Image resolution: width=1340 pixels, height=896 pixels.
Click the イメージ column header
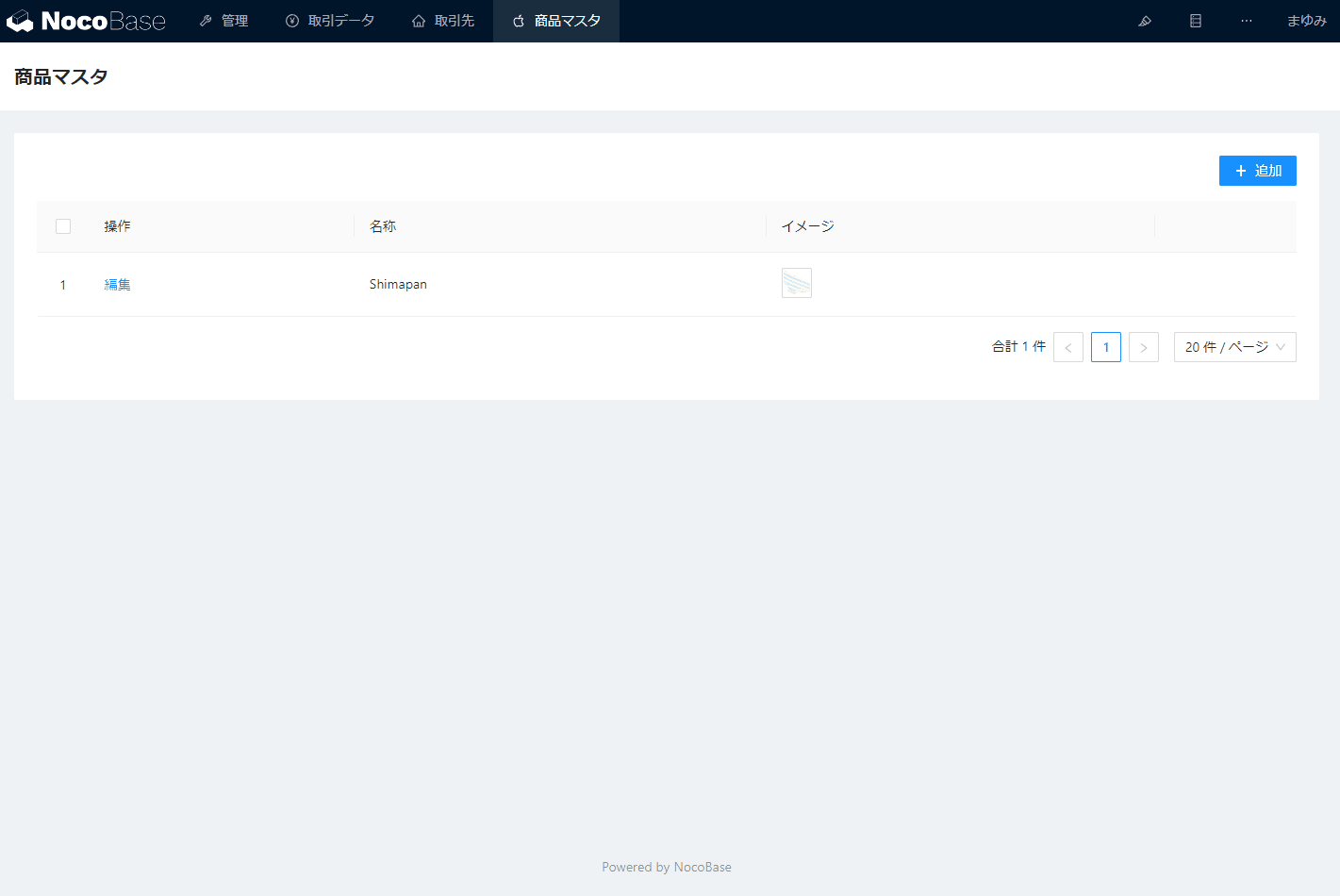(x=808, y=226)
